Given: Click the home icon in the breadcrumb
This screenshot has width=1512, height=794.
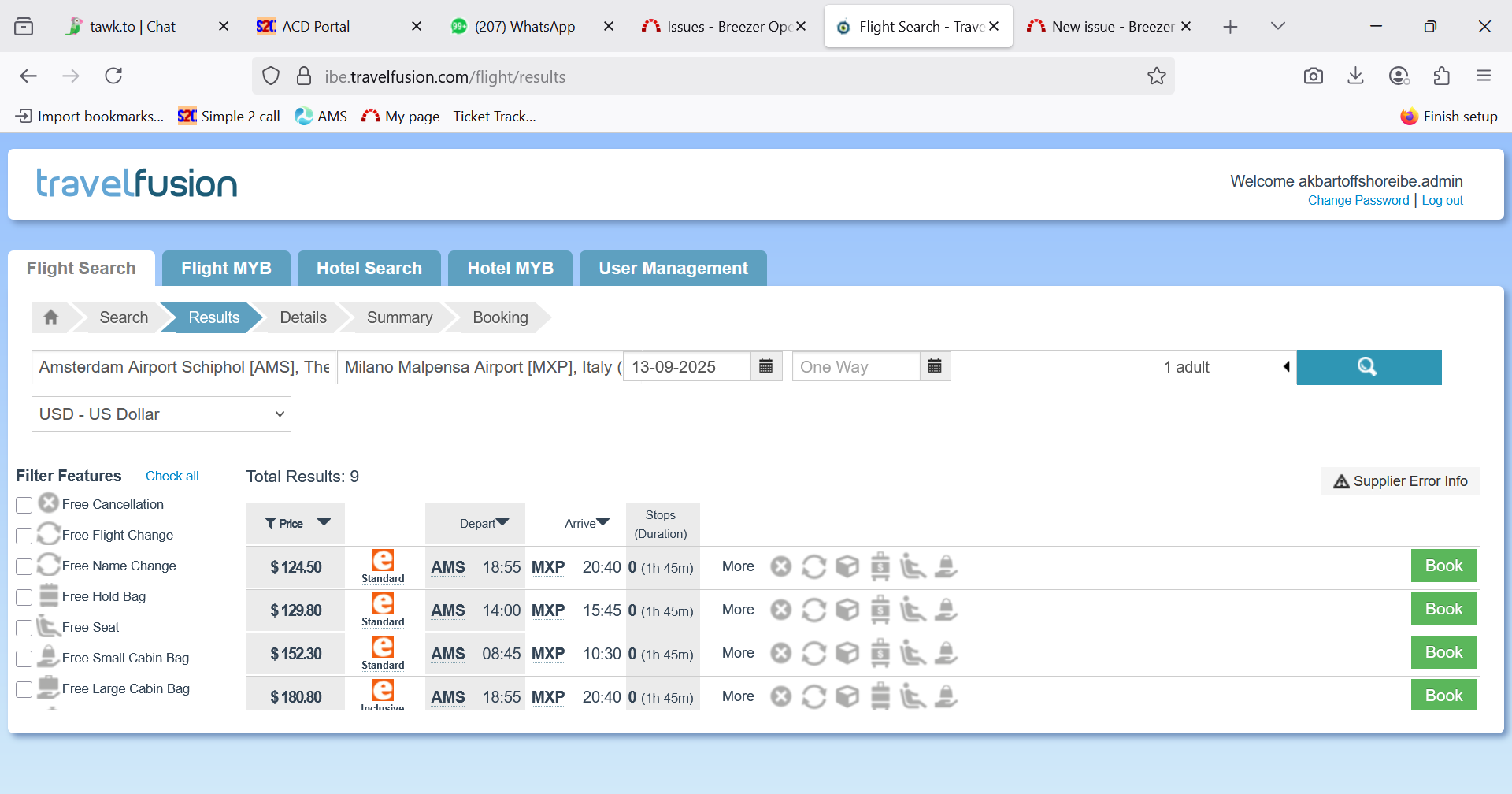Looking at the screenshot, I should [51, 317].
